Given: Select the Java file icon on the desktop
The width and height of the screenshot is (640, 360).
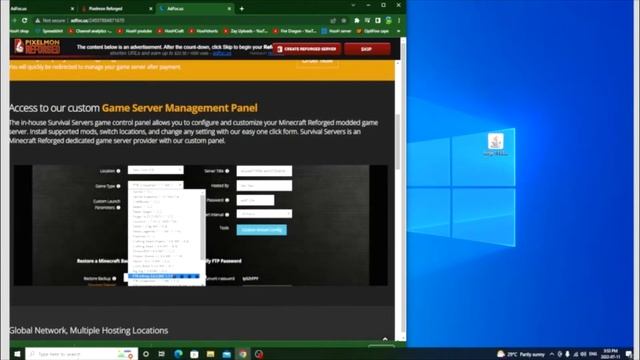Looking at the screenshot, I should click(x=496, y=144).
